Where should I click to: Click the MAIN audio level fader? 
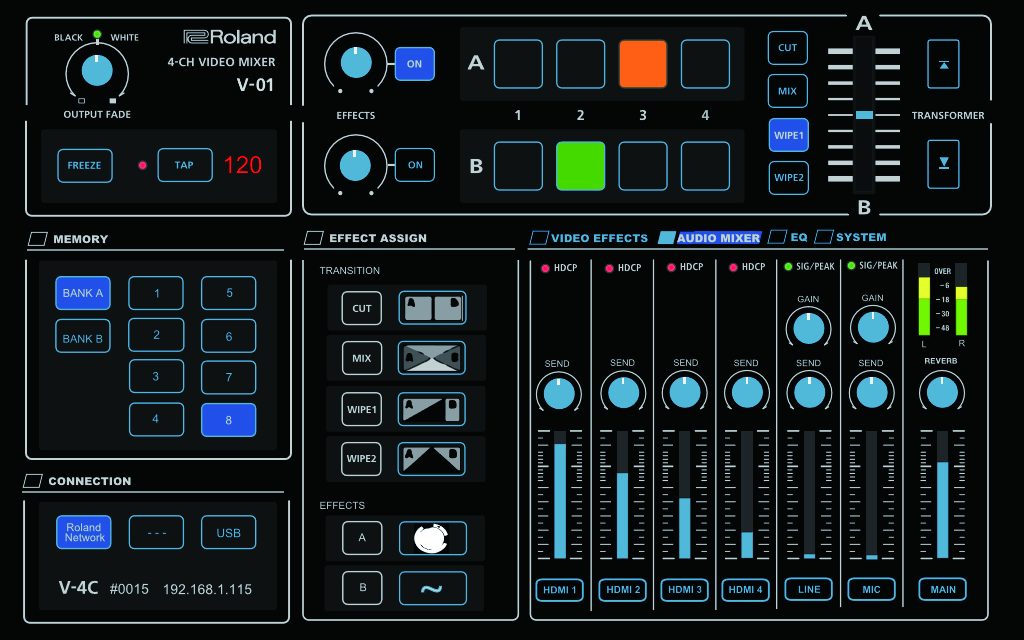point(942,494)
